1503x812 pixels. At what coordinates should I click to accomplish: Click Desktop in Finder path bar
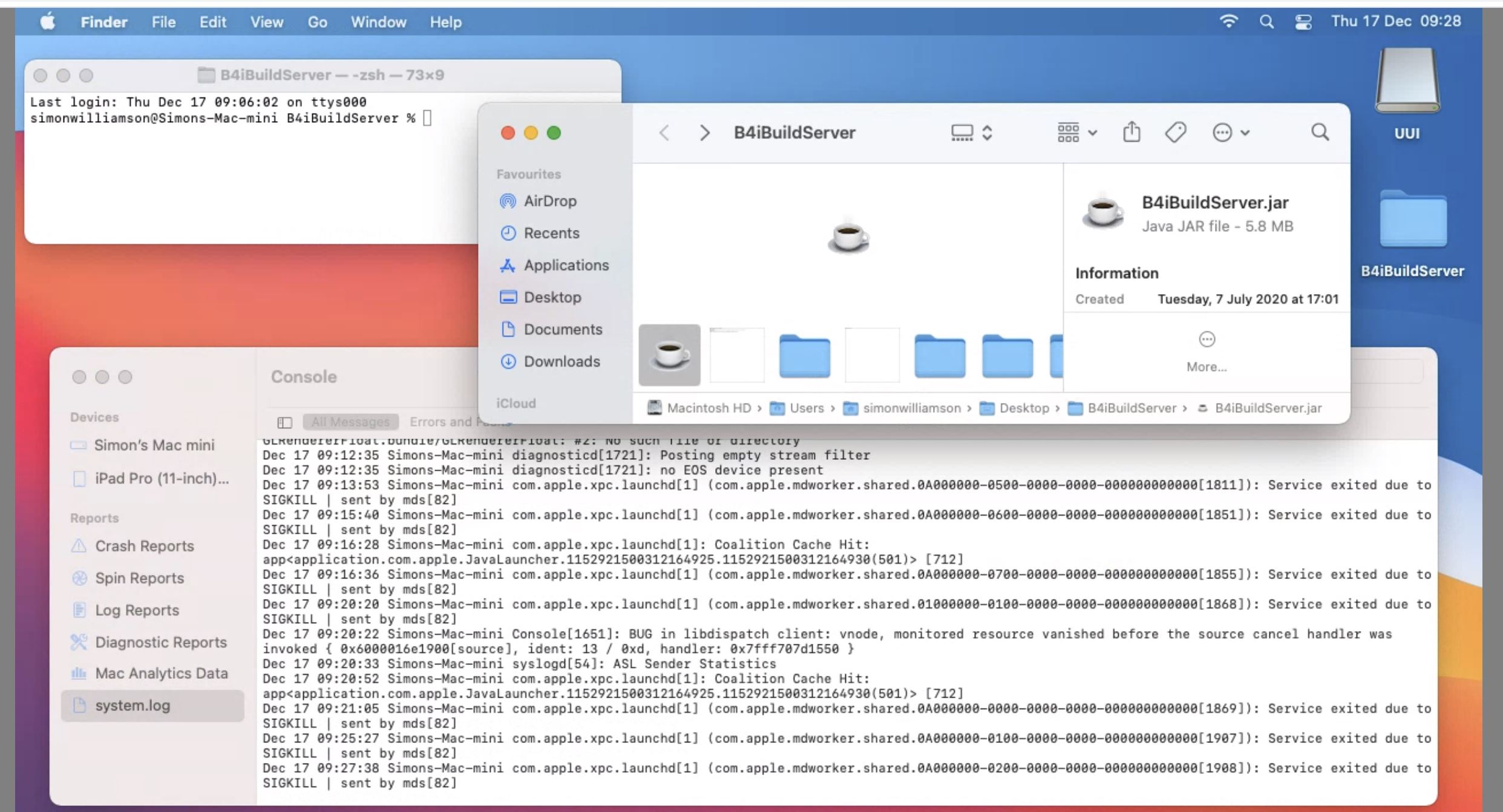coord(1014,408)
